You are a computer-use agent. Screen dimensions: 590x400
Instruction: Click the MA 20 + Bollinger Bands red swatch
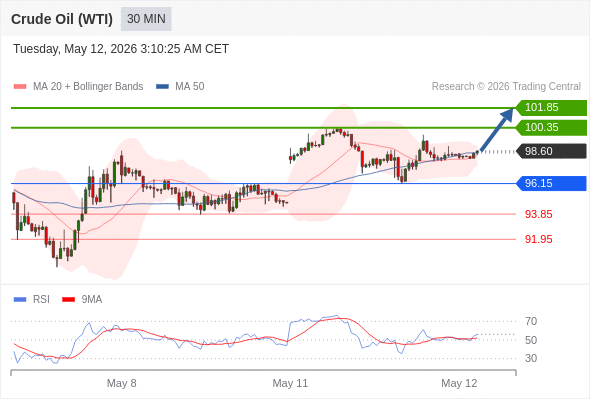20,87
